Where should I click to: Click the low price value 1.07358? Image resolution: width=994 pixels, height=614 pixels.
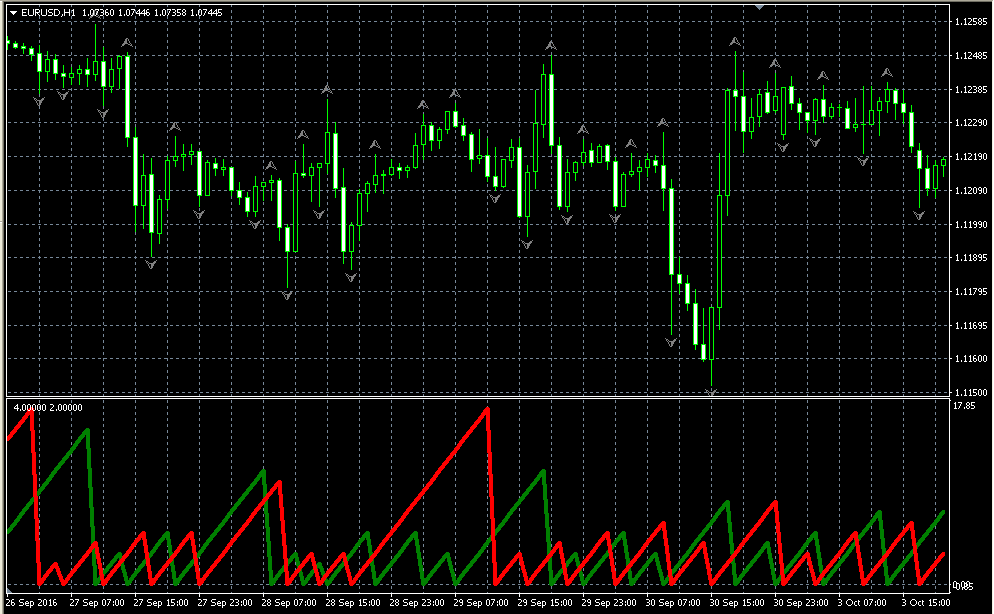click(x=170, y=13)
